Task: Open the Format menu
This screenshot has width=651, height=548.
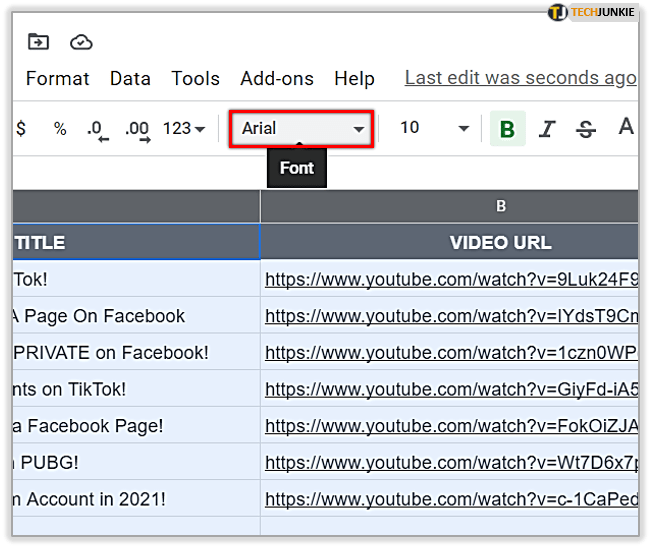Action: [57, 78]
